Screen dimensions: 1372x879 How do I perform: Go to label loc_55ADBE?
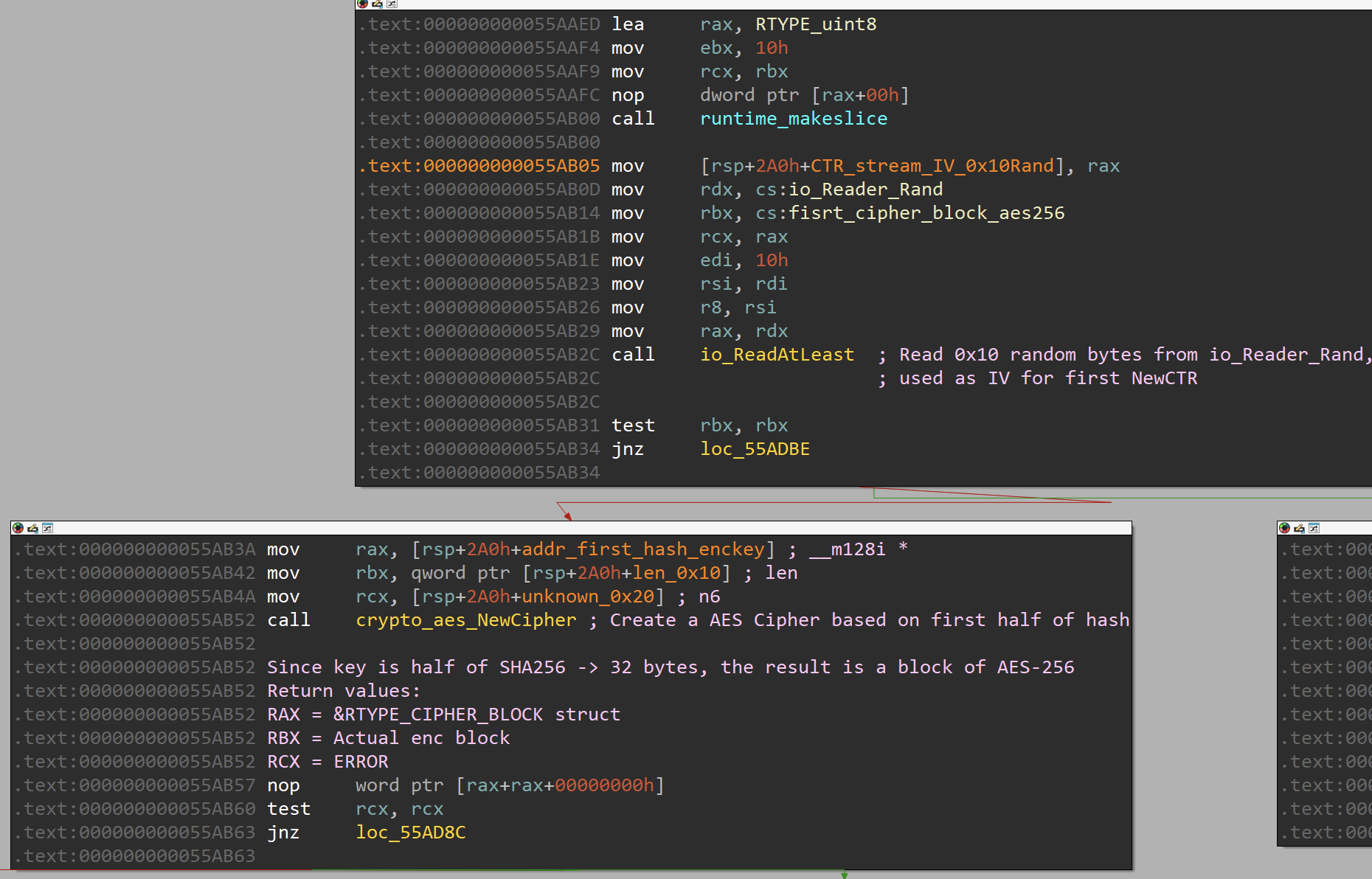click(755, 449)
